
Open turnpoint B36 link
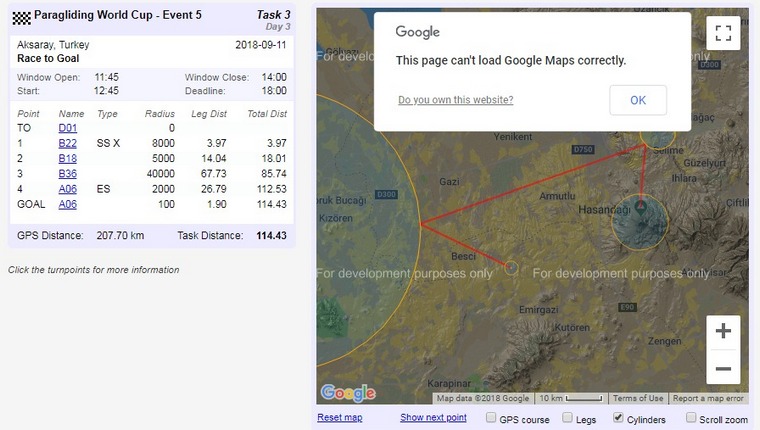pos(68,174)
